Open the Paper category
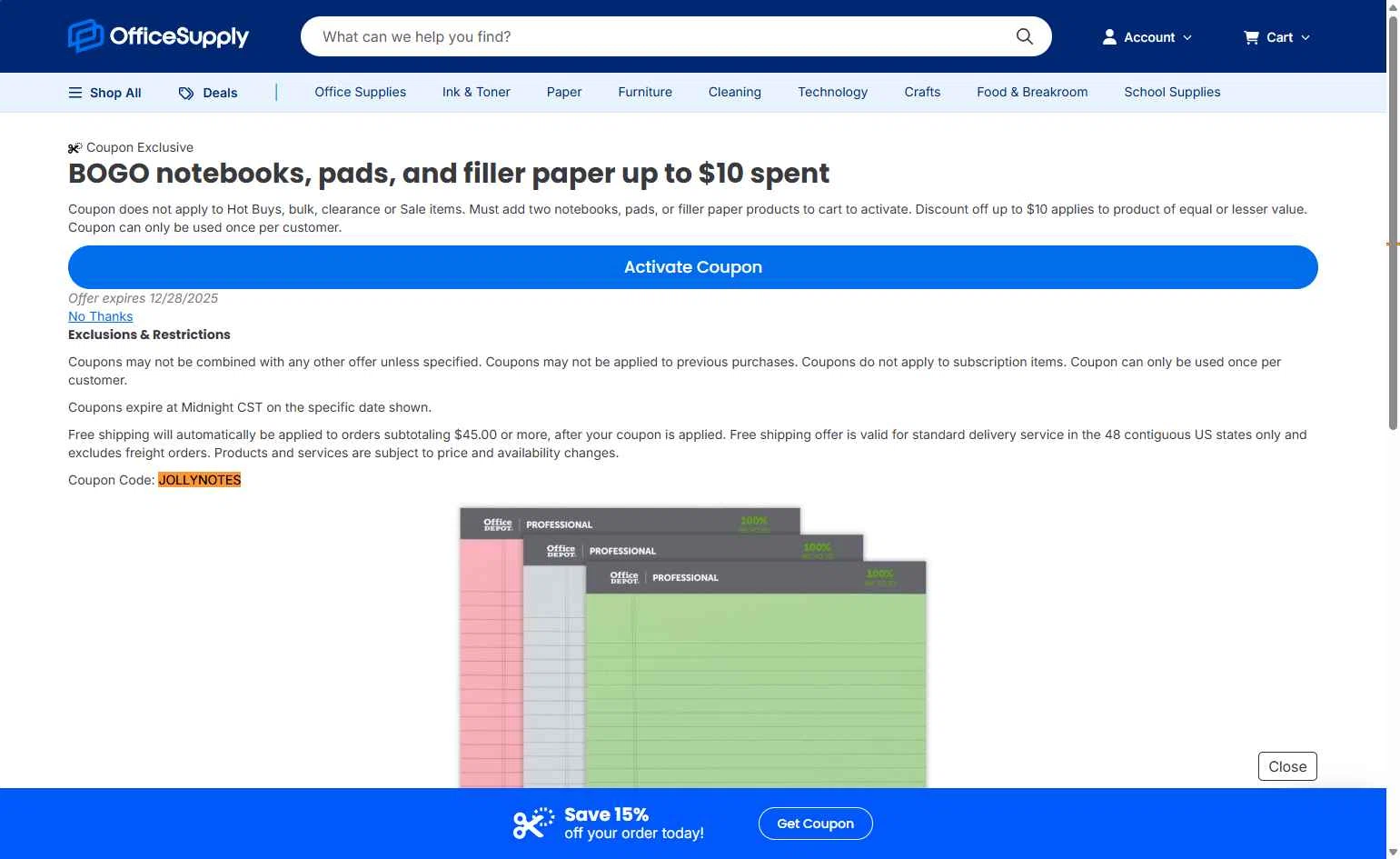 tap(564, 92)
